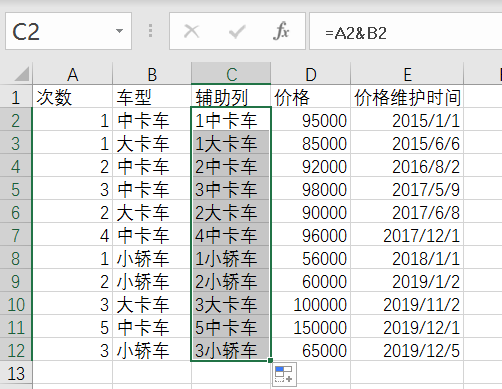The image size is (502, 389).
Task: Click the formula bar grip dots handle
Action: click(x=150, y=31)
